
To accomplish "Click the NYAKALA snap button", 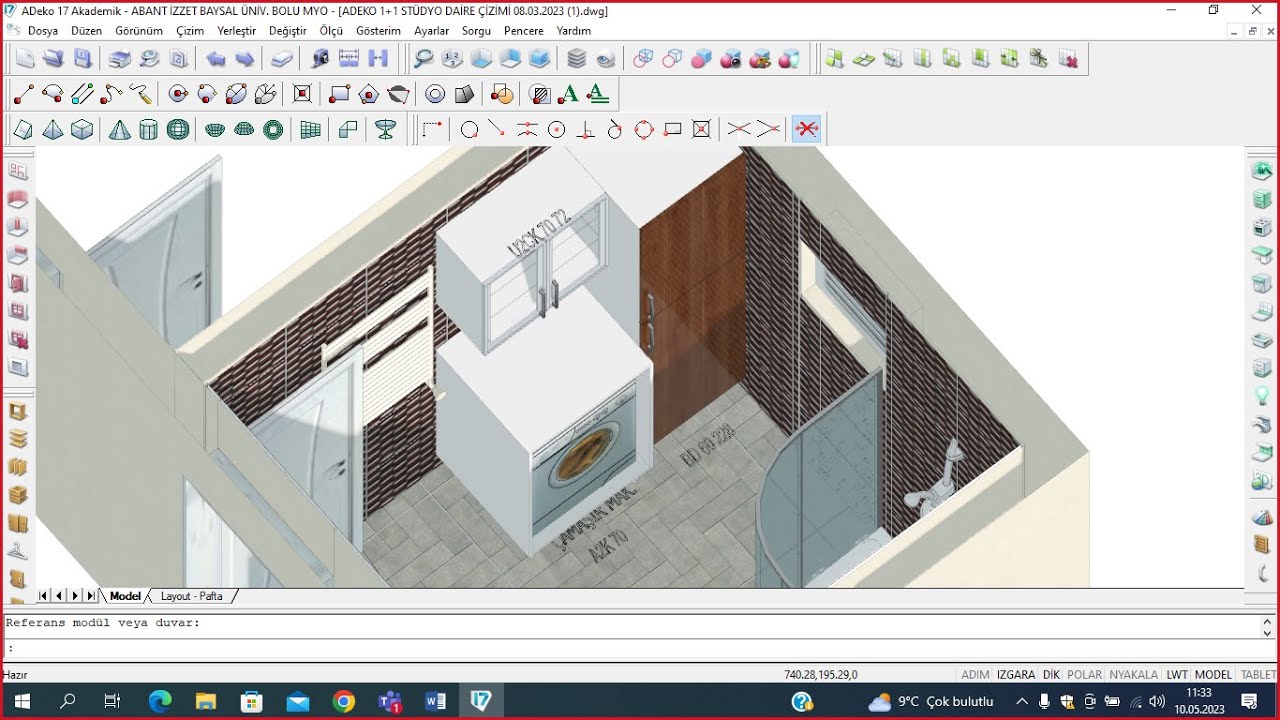I will [x=1134, y=675].
